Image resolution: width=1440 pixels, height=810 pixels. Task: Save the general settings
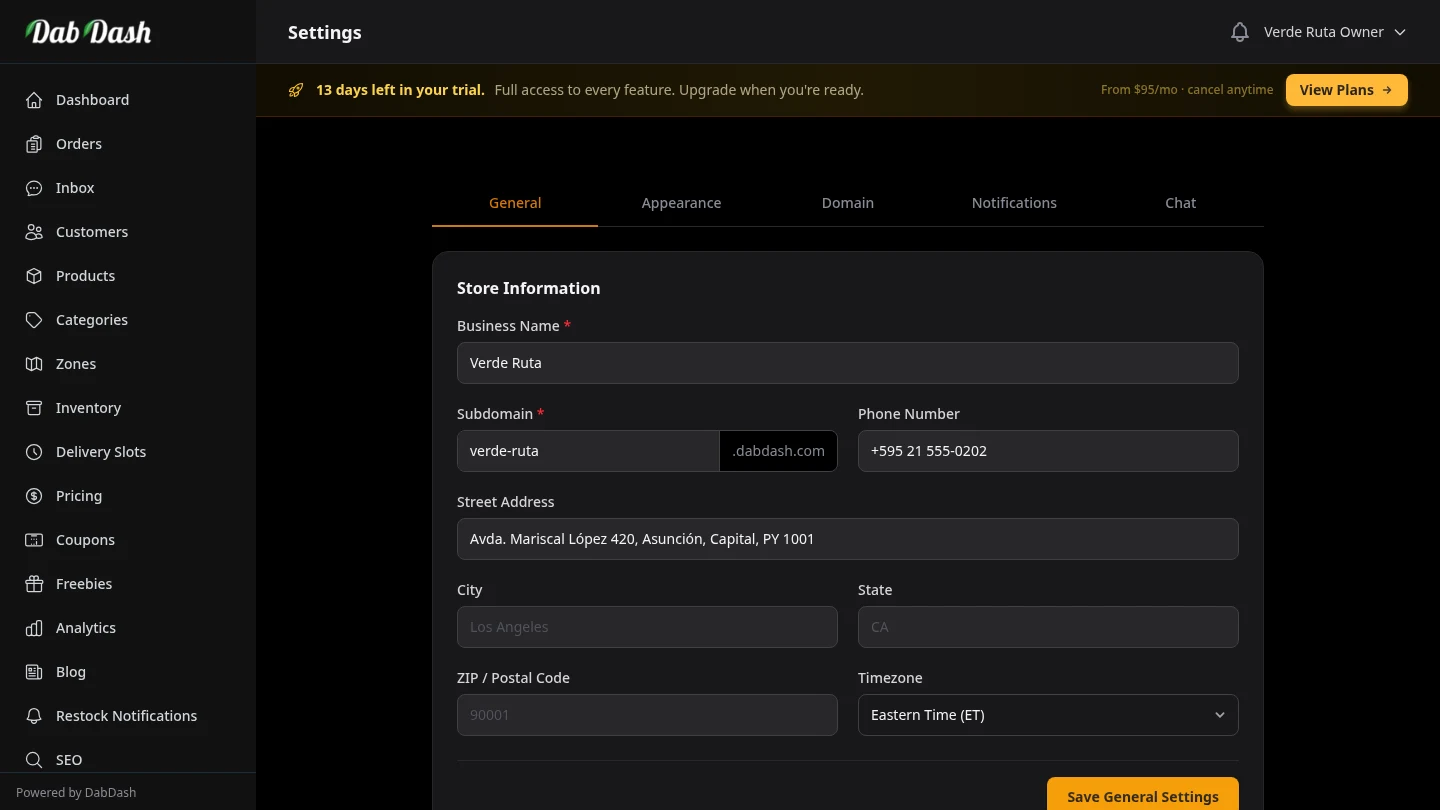1142,797
